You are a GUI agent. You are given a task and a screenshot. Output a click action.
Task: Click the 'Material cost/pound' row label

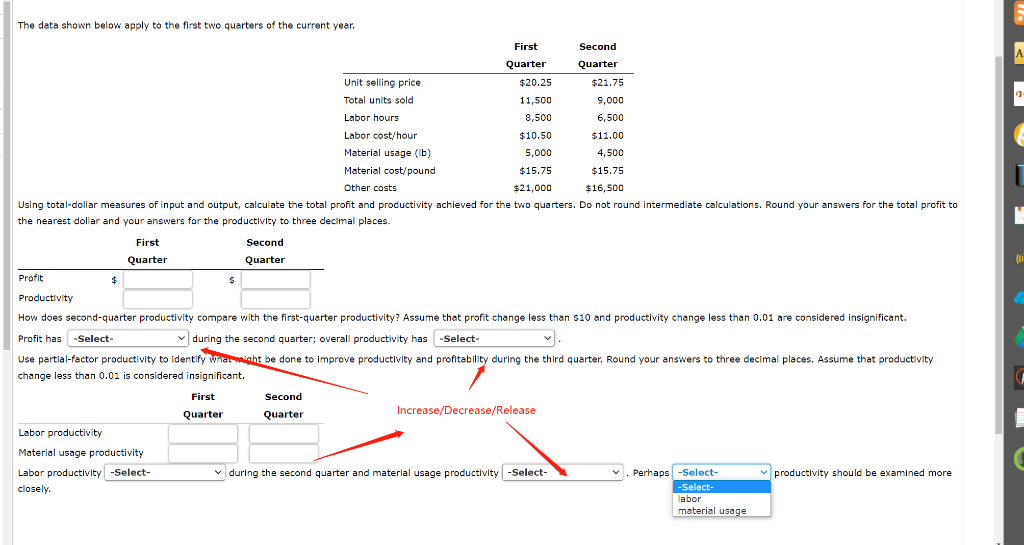389,170
